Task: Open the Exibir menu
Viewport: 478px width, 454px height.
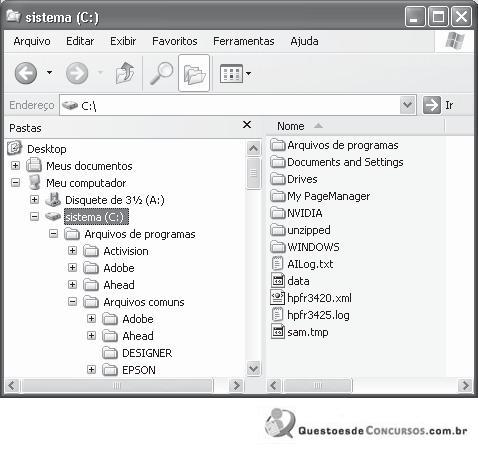Action: pos(123,41)
